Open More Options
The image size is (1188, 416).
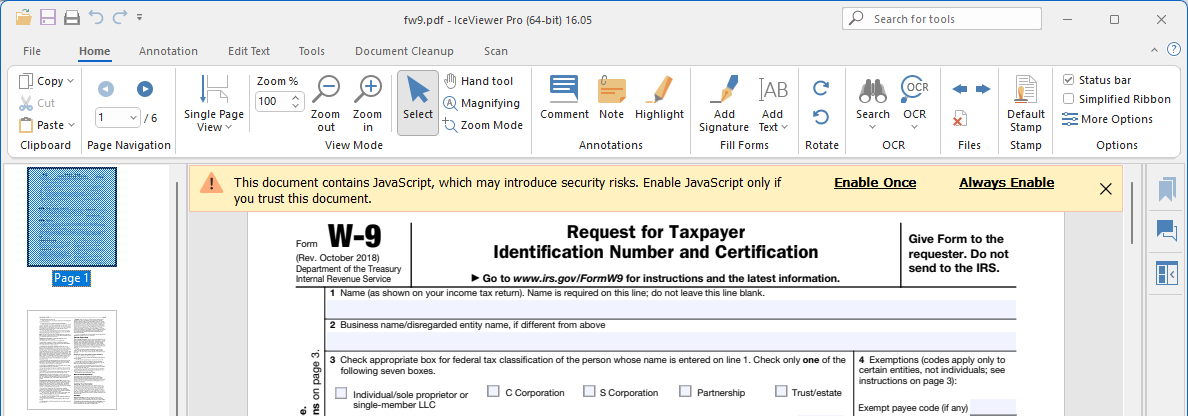point(1108,119)
